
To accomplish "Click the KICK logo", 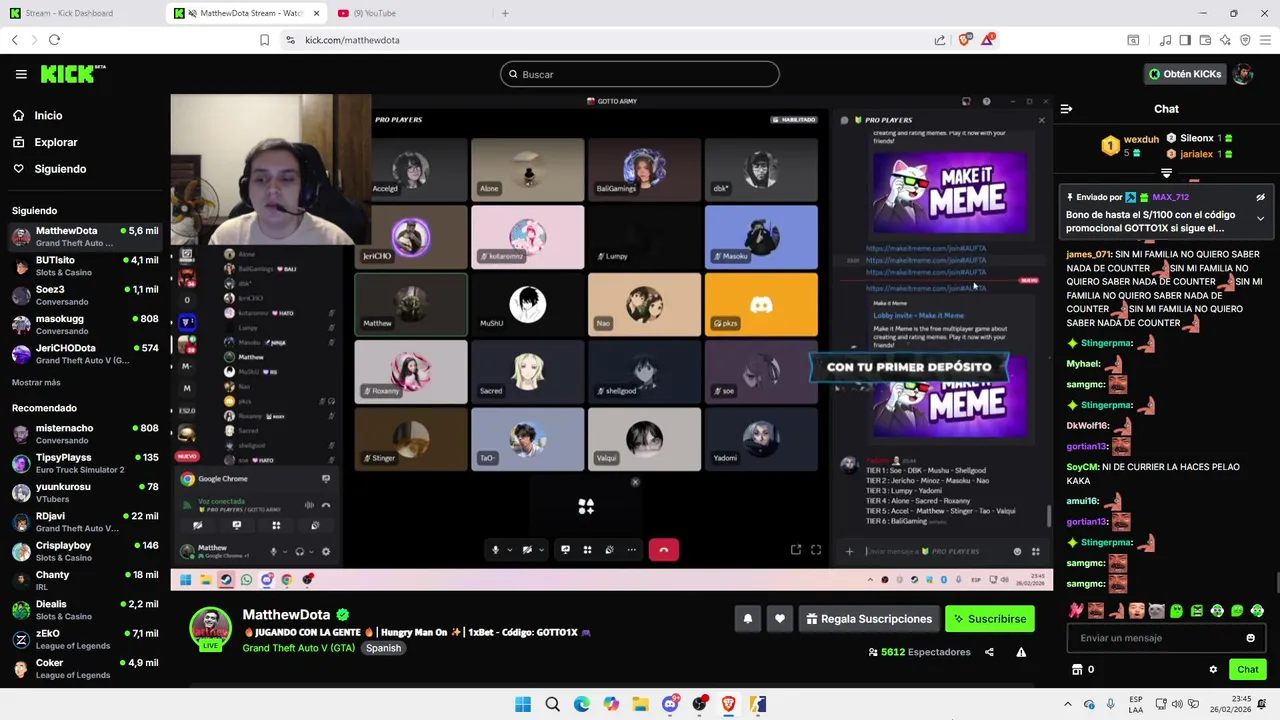I will [72, 74].
